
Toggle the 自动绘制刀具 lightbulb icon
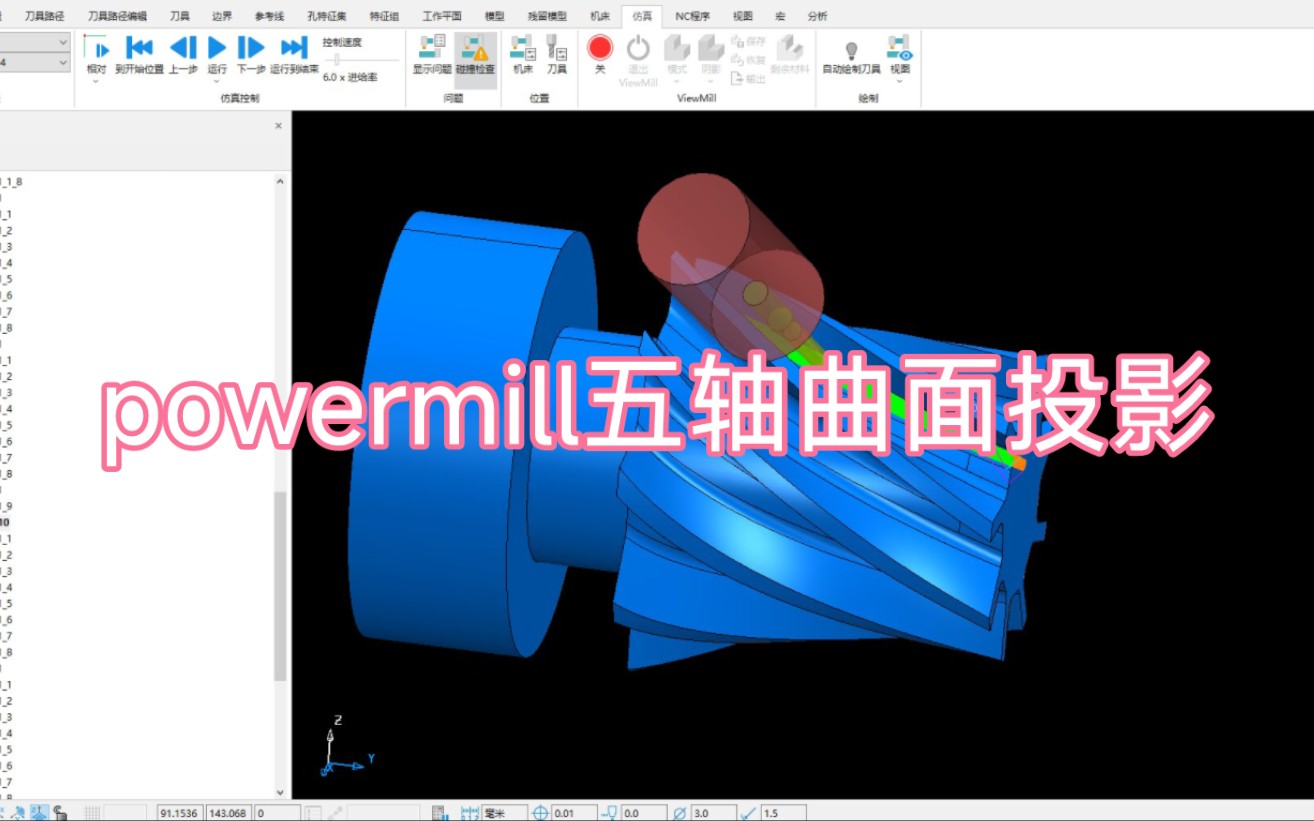point(851,49)
